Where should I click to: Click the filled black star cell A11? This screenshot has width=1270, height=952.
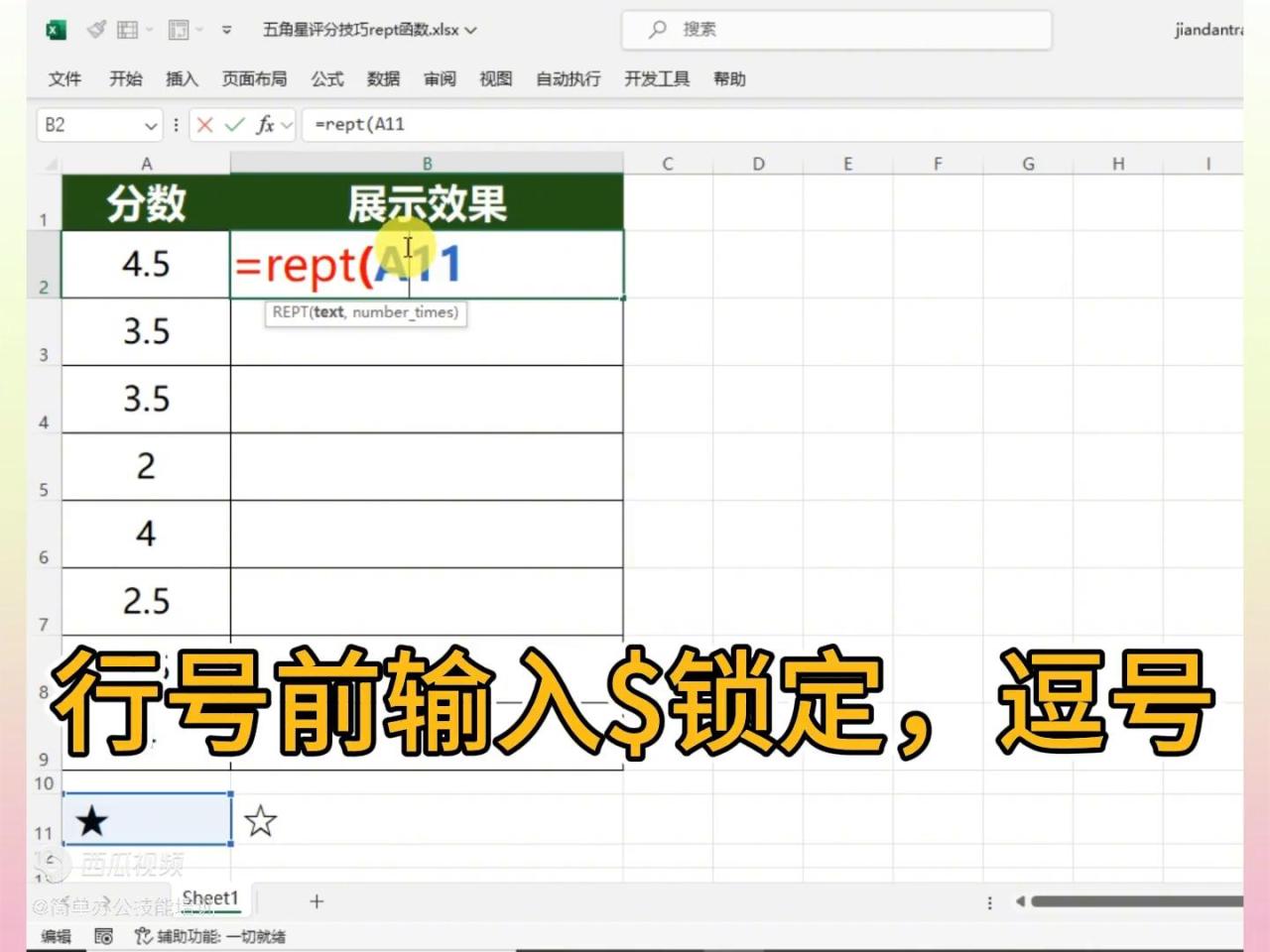click(147, 819)
